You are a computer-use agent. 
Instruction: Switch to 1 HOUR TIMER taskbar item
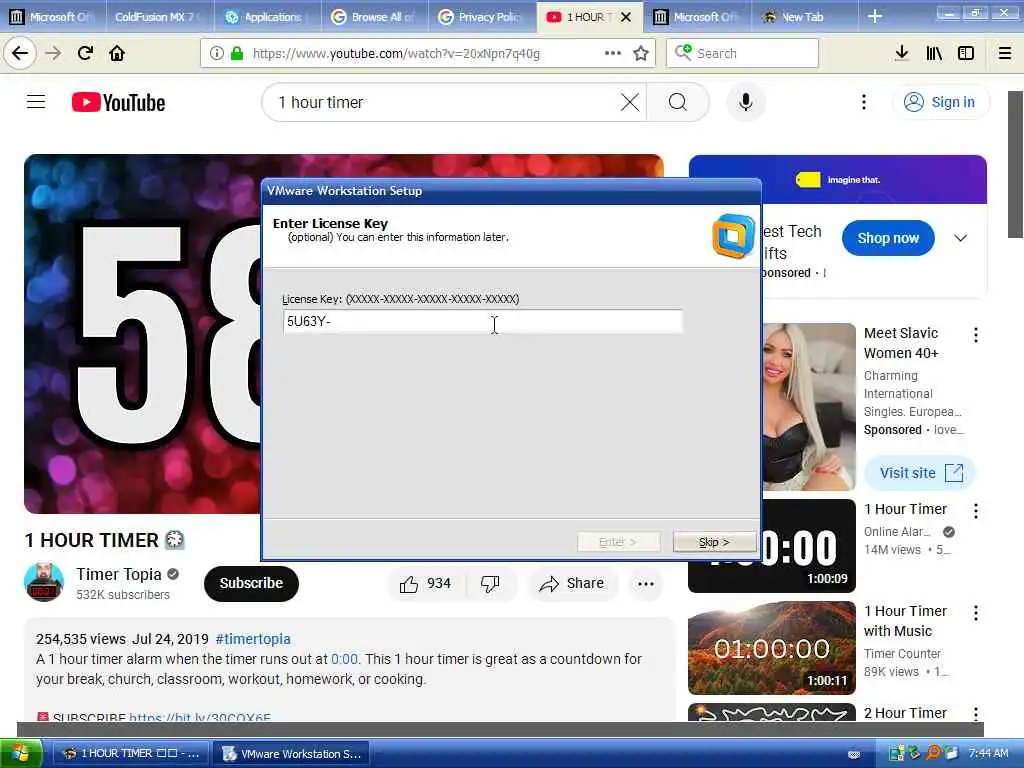tap(131, 754)
